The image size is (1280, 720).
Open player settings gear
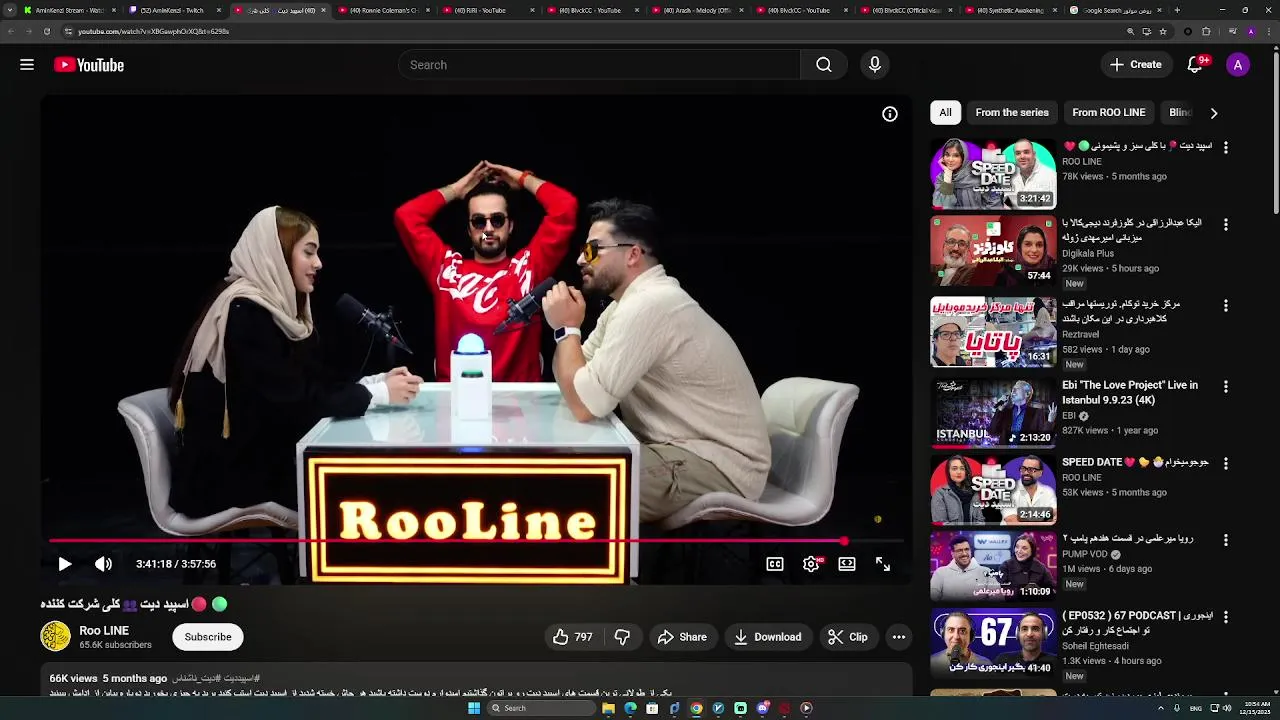click(811, 564)
